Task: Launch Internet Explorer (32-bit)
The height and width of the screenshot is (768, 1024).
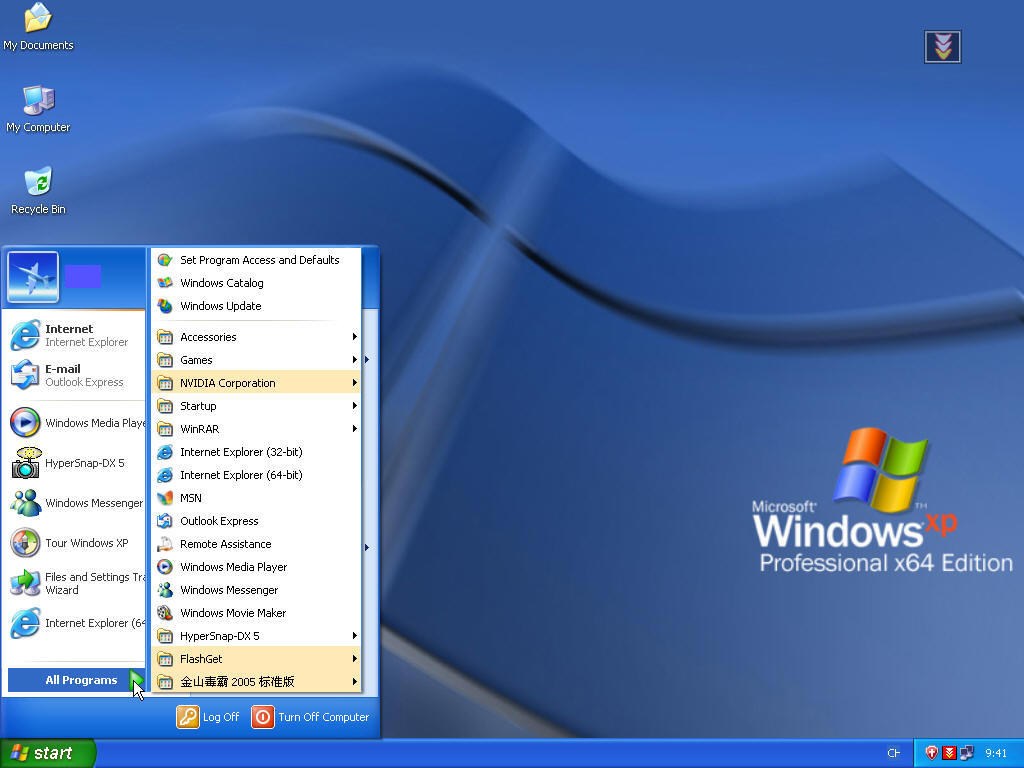Action: coord(256,452)
